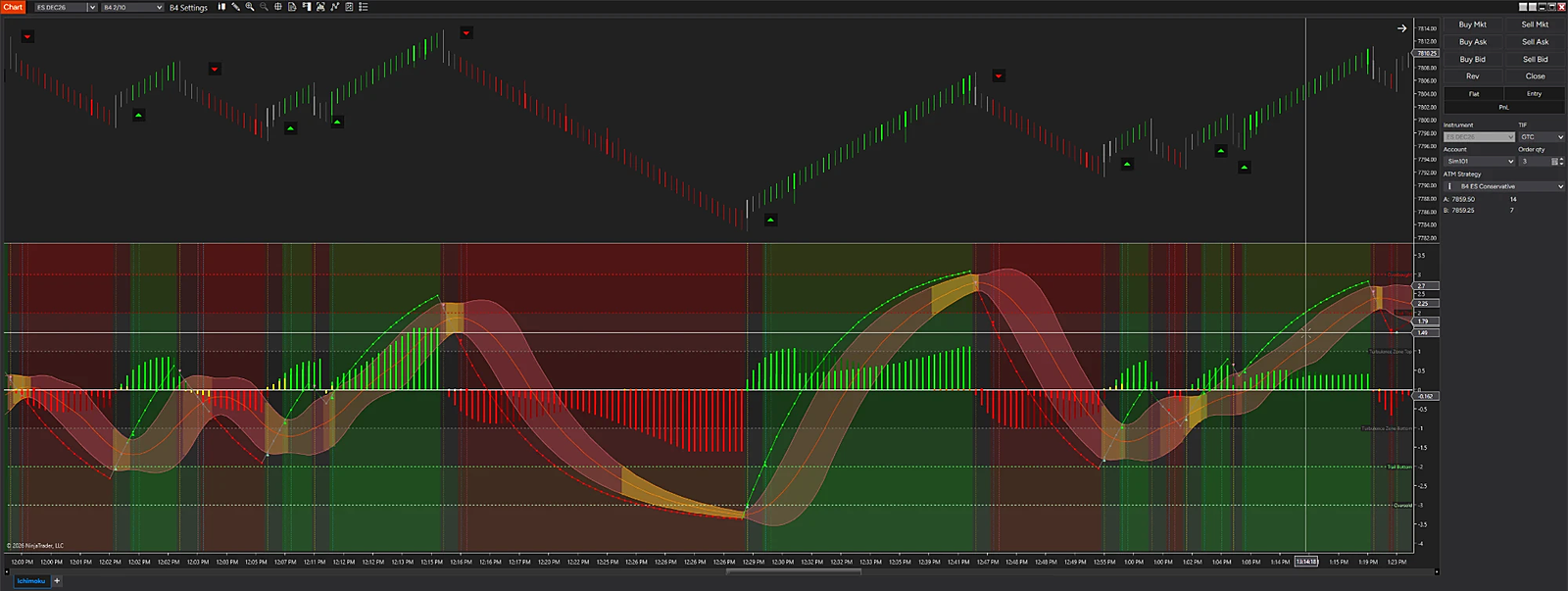Adjust the order quantity spinner arrows

click(x=1561, y=162)
